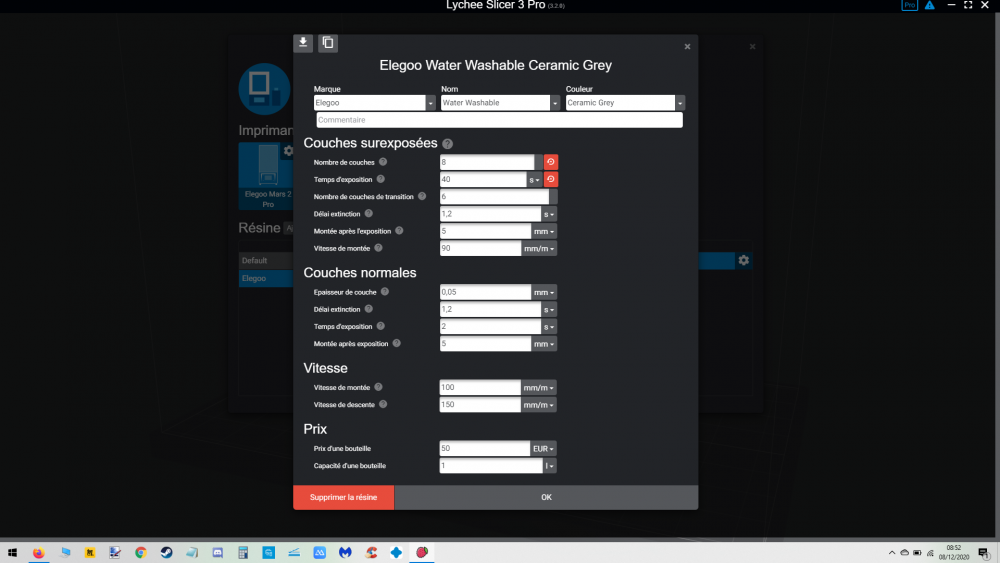Open Firefox from the taskbar
Image resolution: width=1000 pixels, height=563 pixels.
coord(39,552)
